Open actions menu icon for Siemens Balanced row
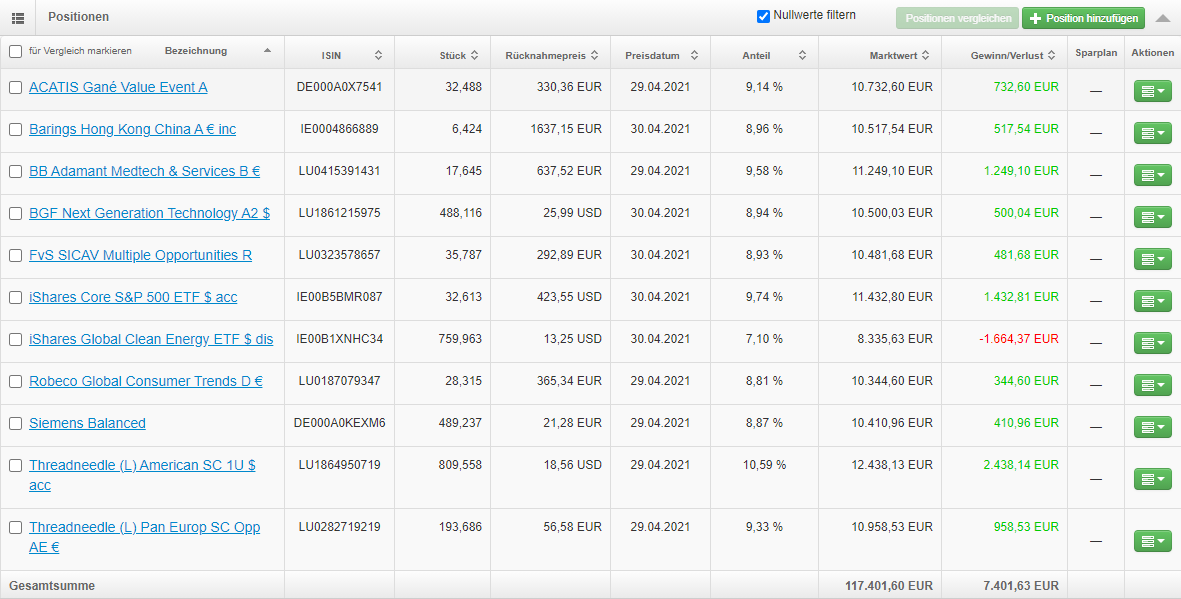This screenshot has width=1181, height=599. pos(1152,427)
